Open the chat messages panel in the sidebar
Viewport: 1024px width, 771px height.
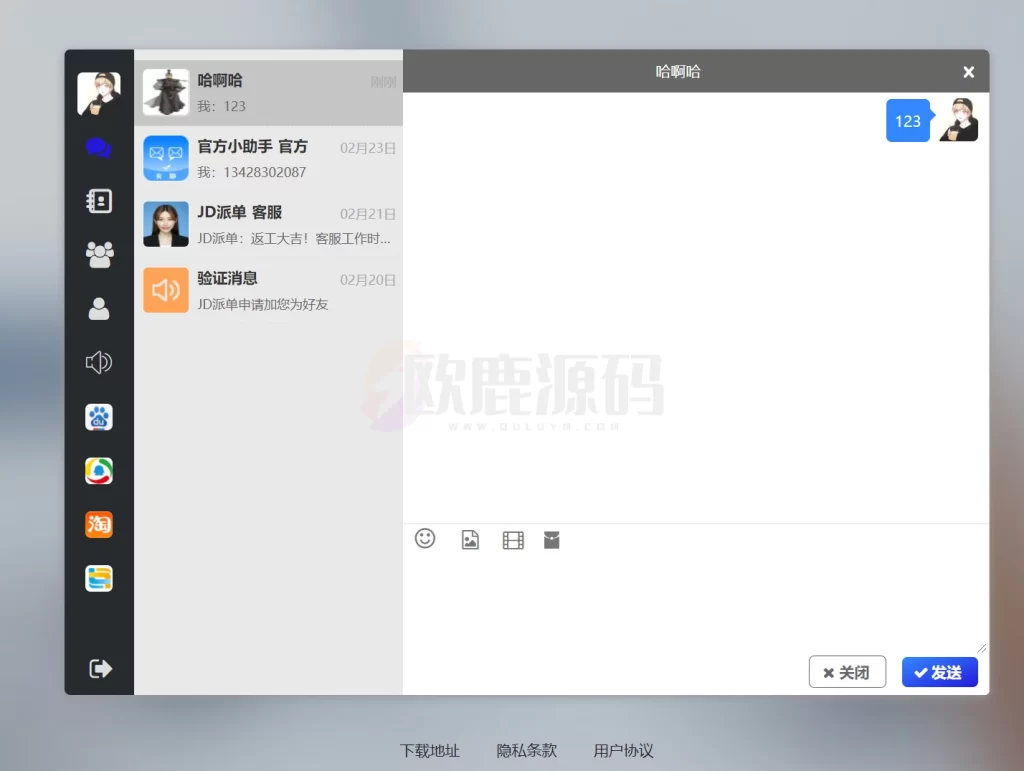98,147
